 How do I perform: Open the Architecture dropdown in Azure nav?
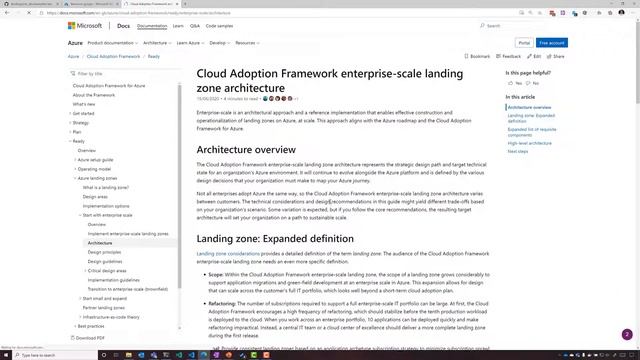point(157,43)
